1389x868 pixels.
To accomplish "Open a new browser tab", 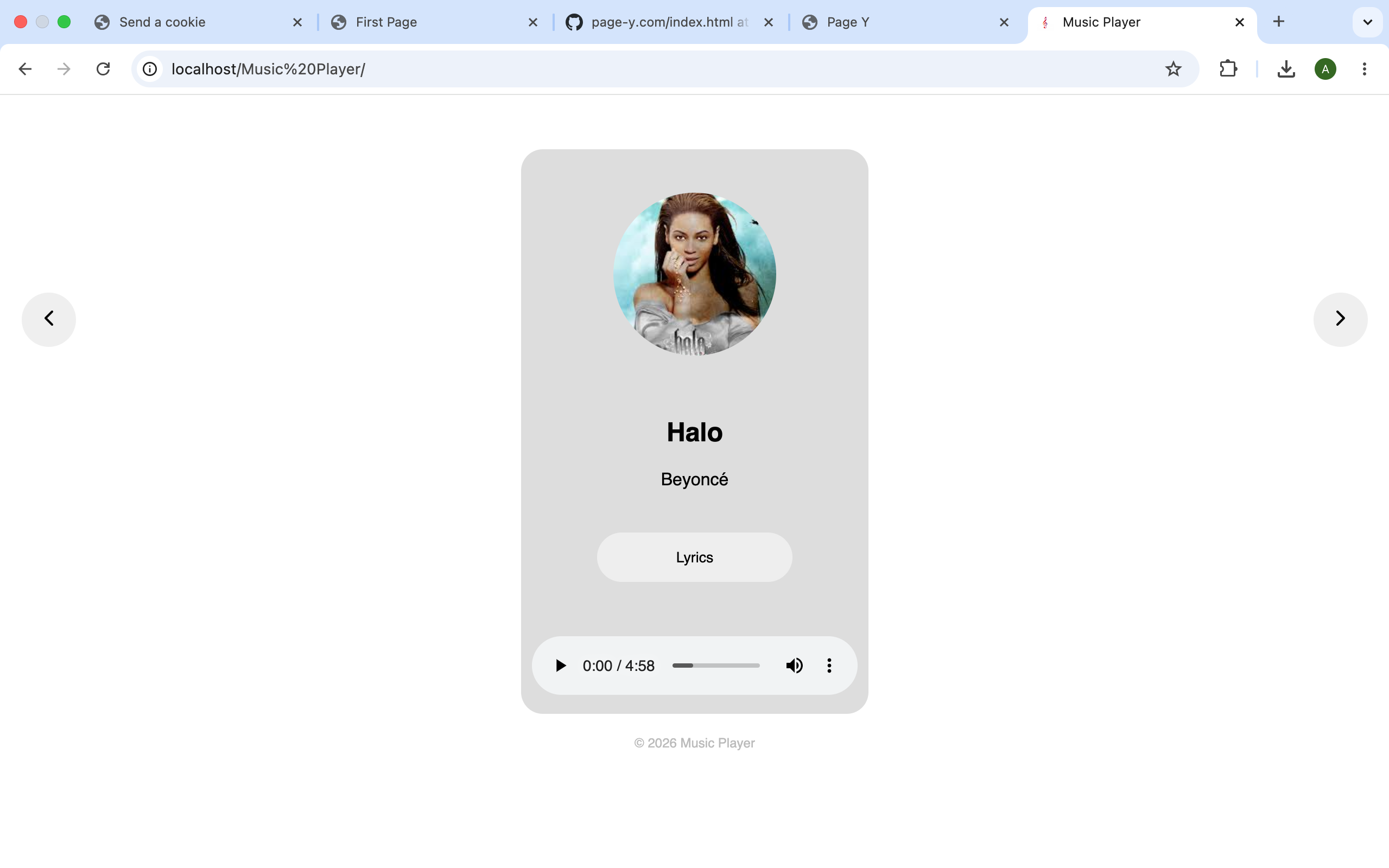I will [1279, 22].
